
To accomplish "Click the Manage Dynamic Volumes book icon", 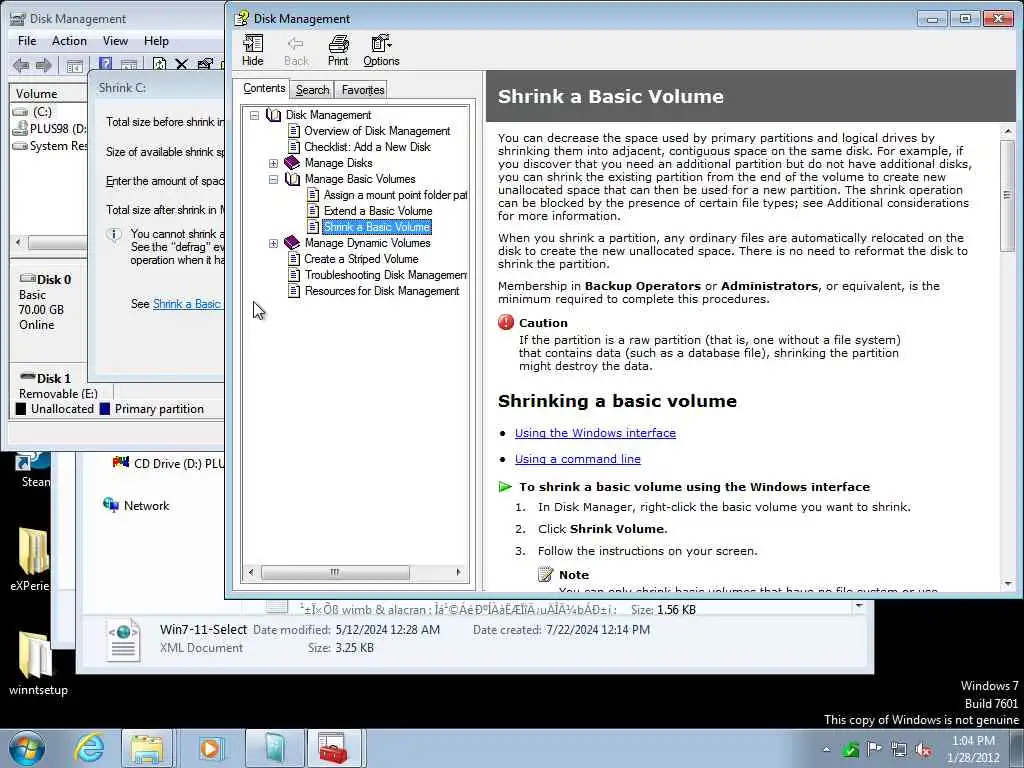I will click(292, 243).
